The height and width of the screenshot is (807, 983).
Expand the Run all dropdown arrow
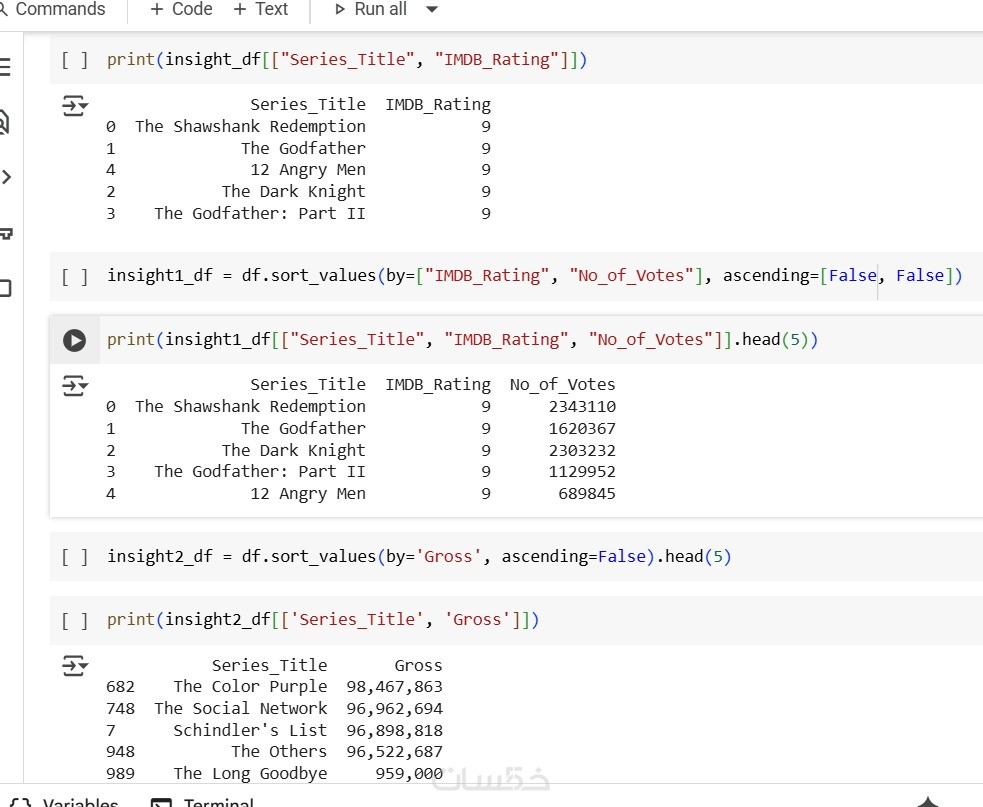point(432,10)
